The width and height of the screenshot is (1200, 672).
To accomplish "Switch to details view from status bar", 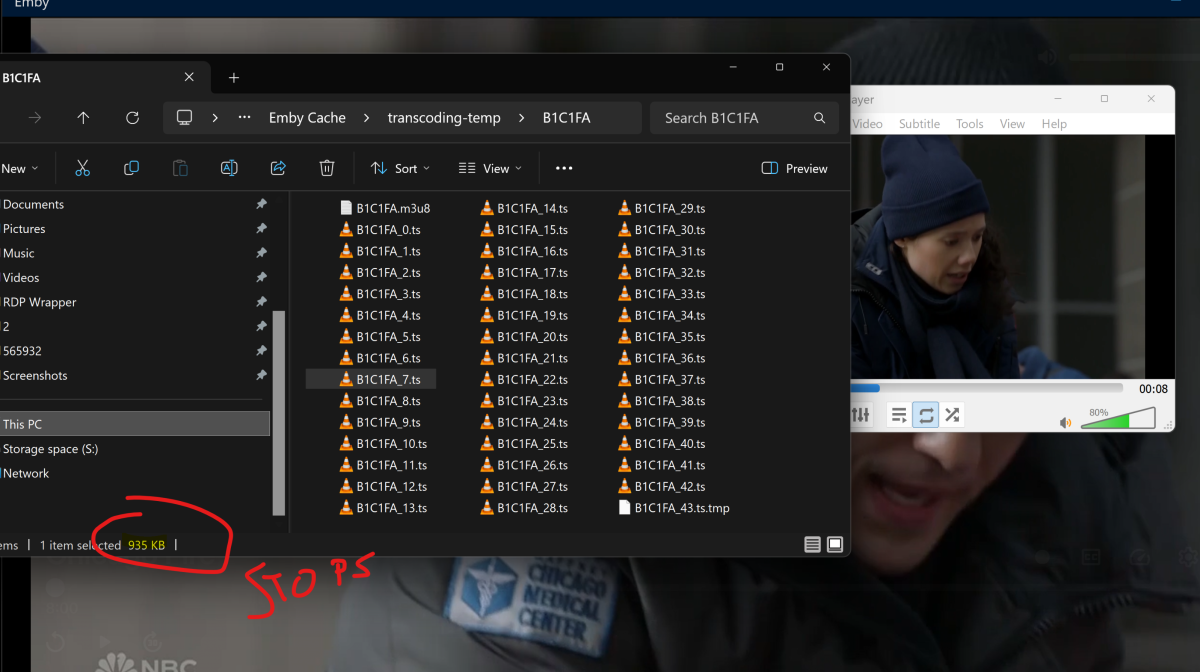I will pos(812,545).
